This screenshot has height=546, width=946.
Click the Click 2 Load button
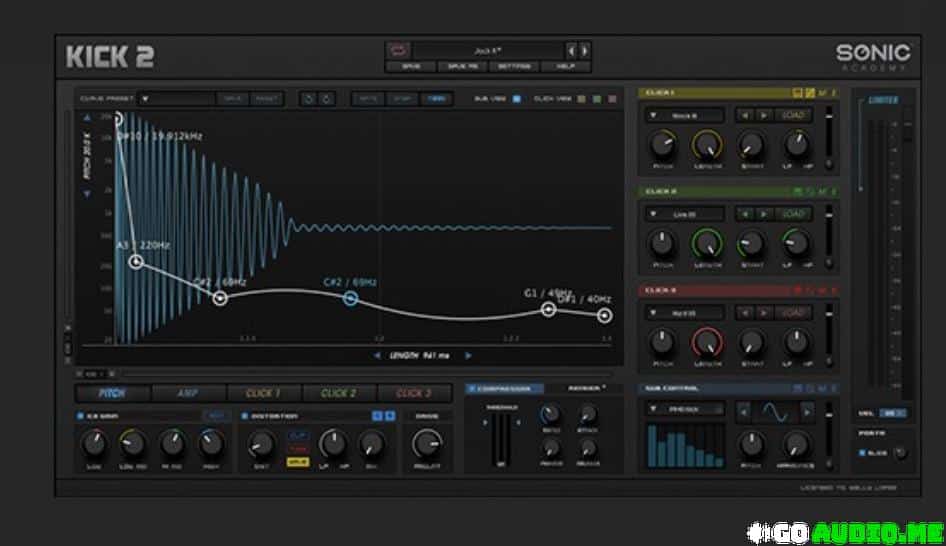793,214
